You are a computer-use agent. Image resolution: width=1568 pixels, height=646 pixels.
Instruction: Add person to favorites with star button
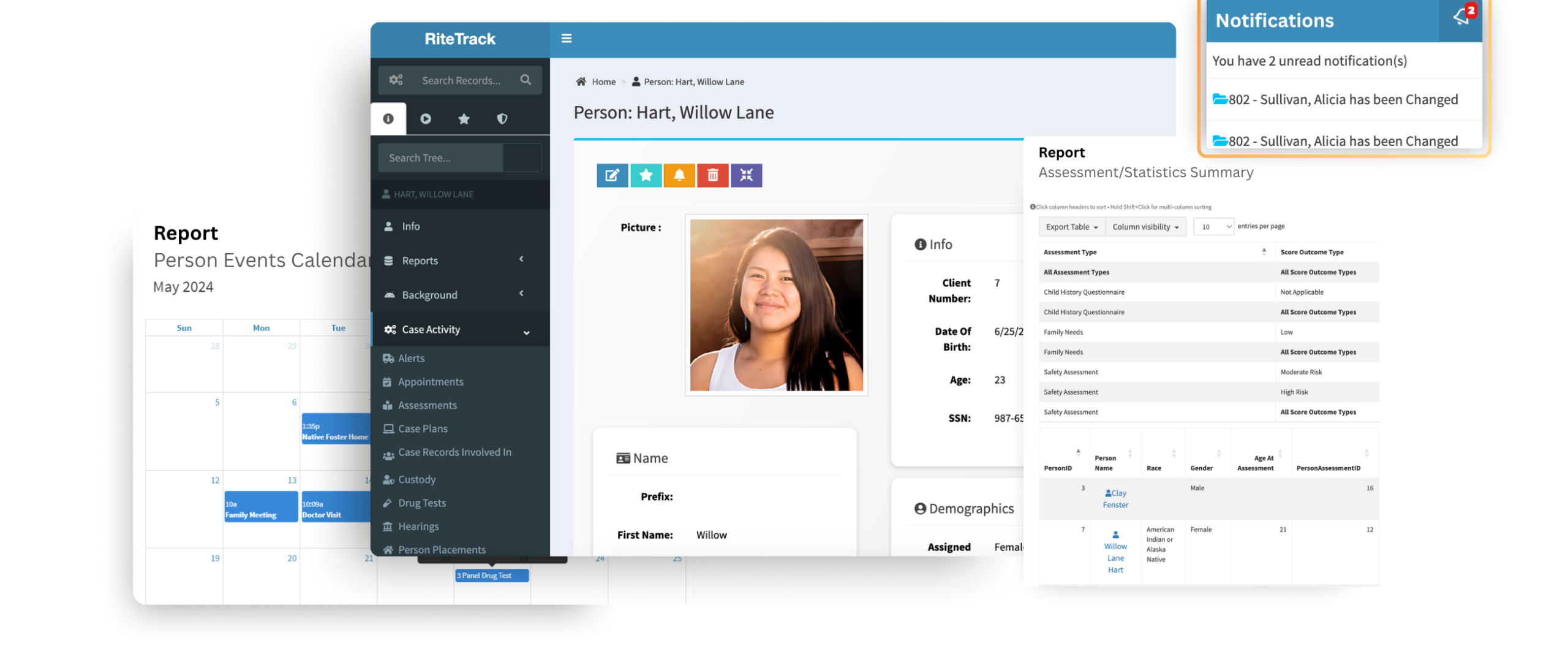click(x=645, y=175)
